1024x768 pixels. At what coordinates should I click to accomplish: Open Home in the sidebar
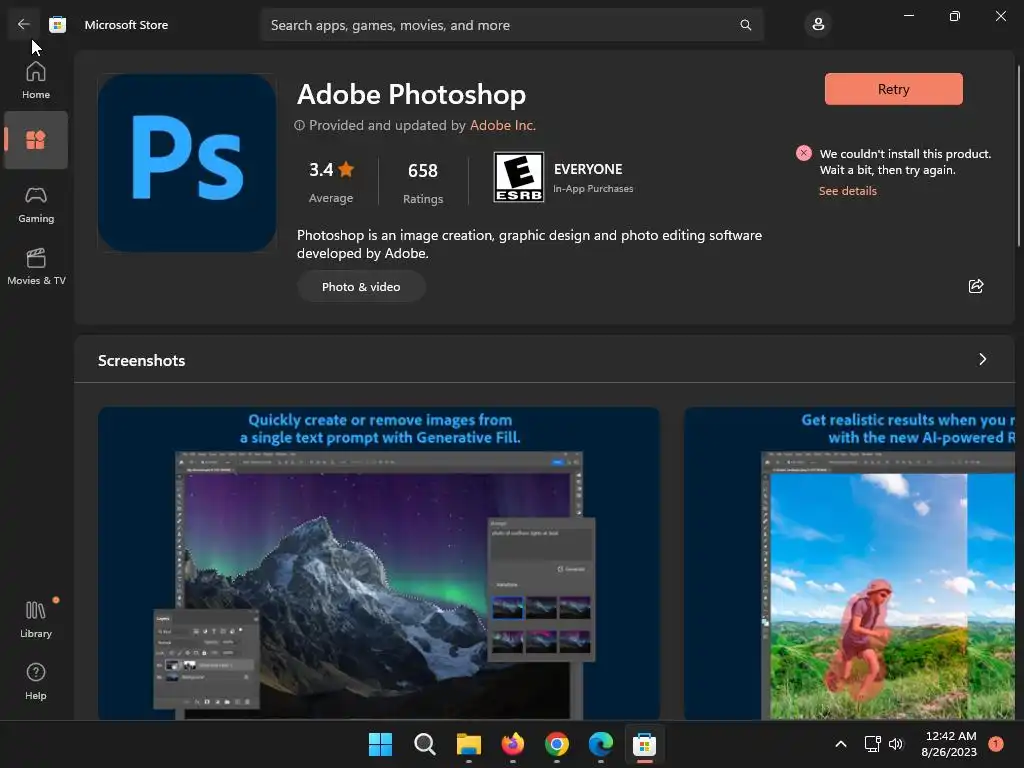point(36,80)
